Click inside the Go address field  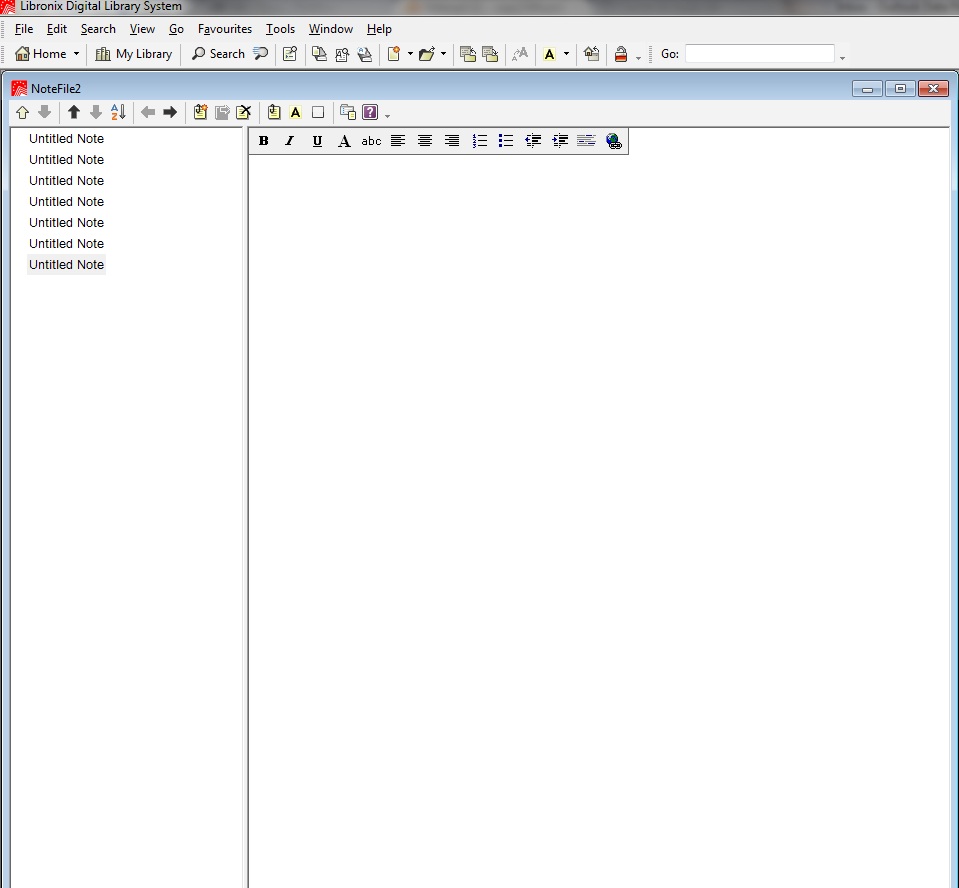click(760, 54)
